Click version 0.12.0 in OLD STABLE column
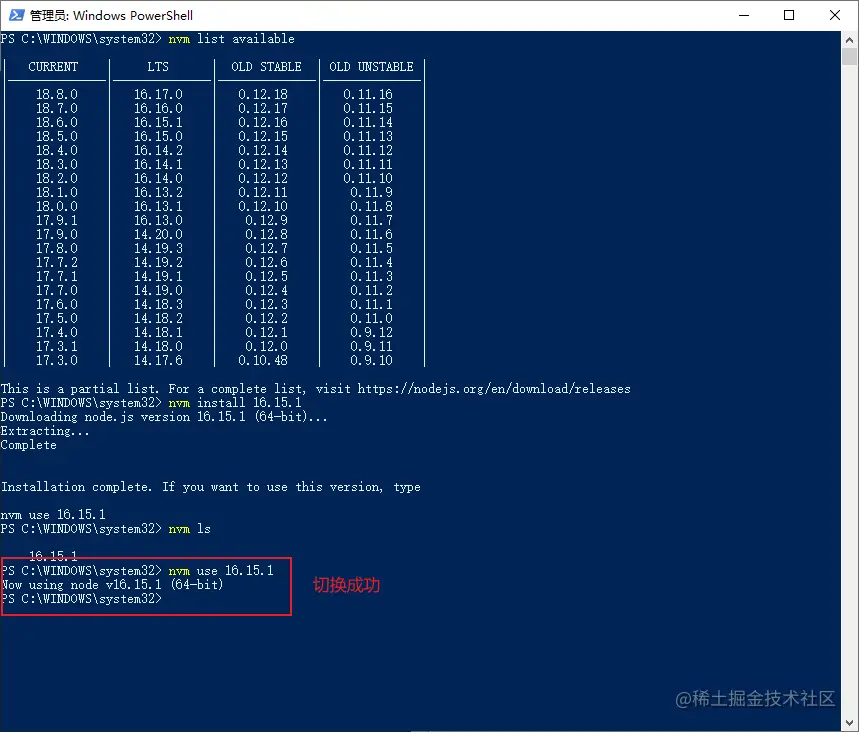 (266, 347)
